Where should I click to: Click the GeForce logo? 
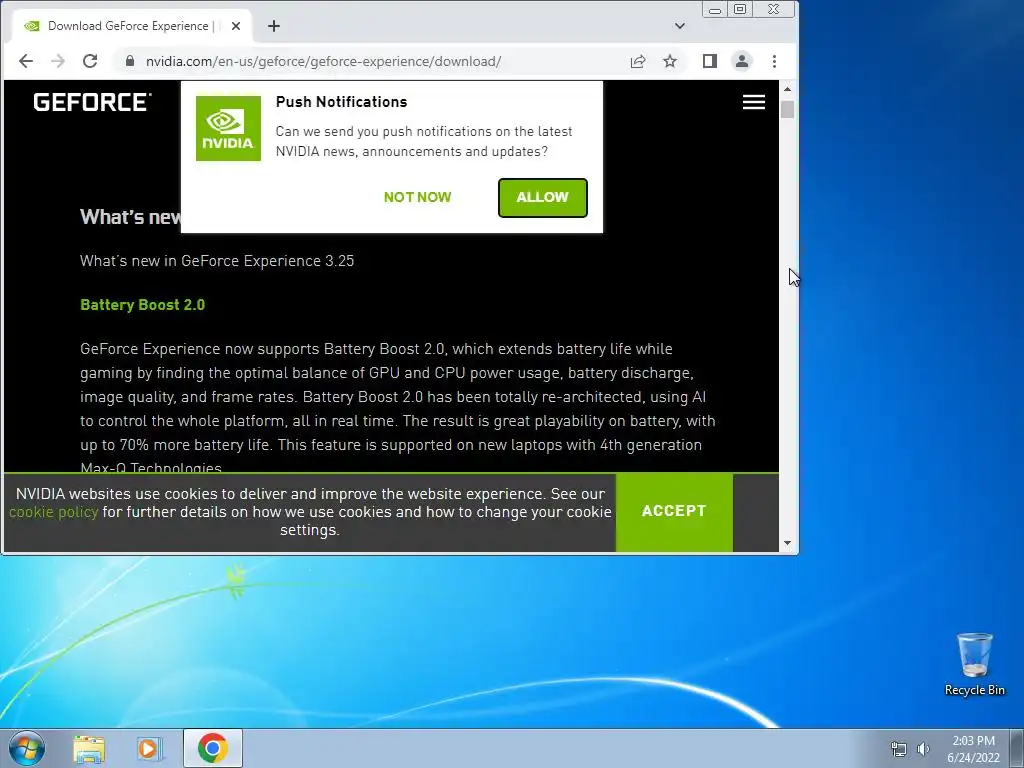92,102
